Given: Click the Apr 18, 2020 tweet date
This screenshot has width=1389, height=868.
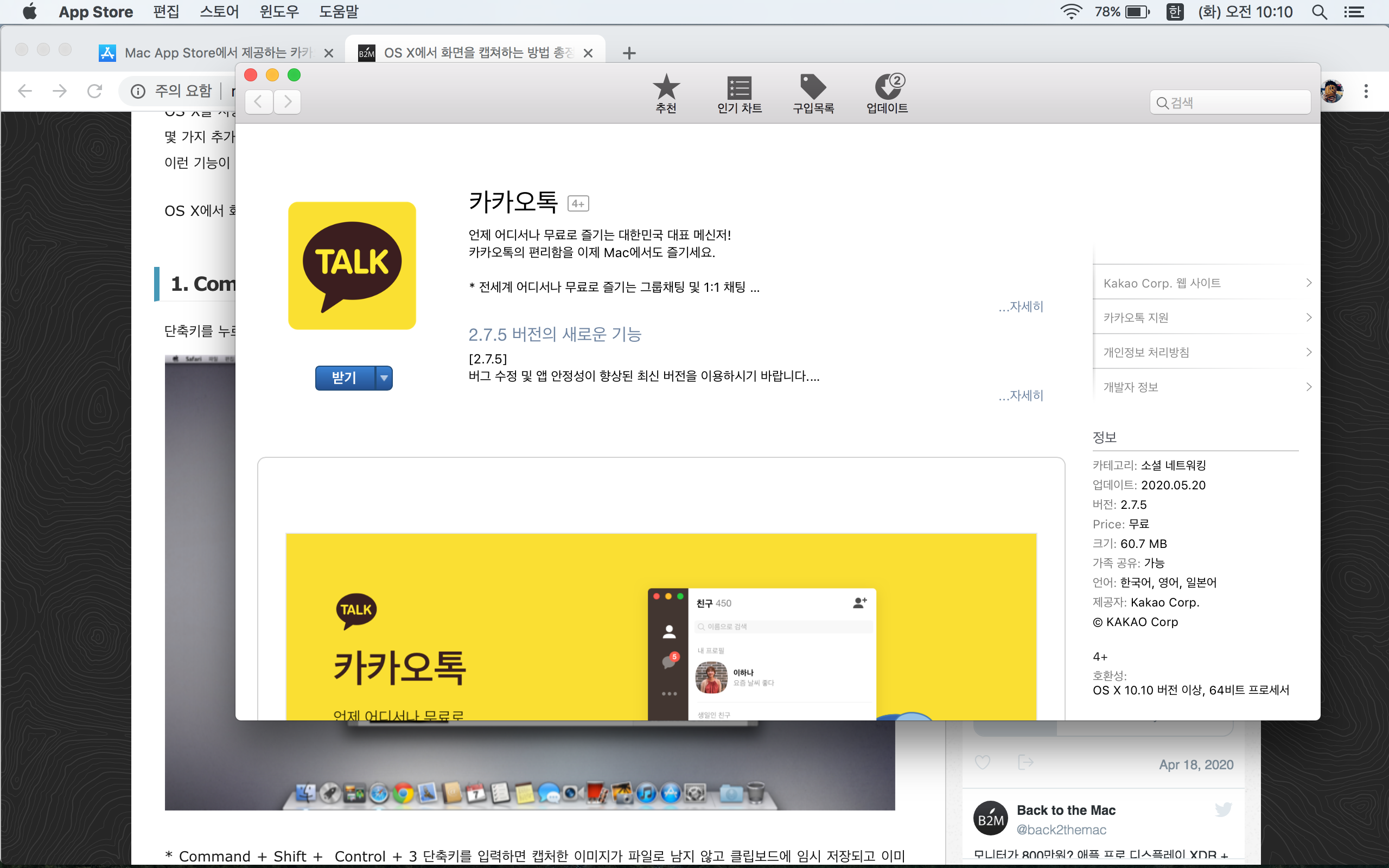Looking at the screenshot, I should tap(1196, 764).
